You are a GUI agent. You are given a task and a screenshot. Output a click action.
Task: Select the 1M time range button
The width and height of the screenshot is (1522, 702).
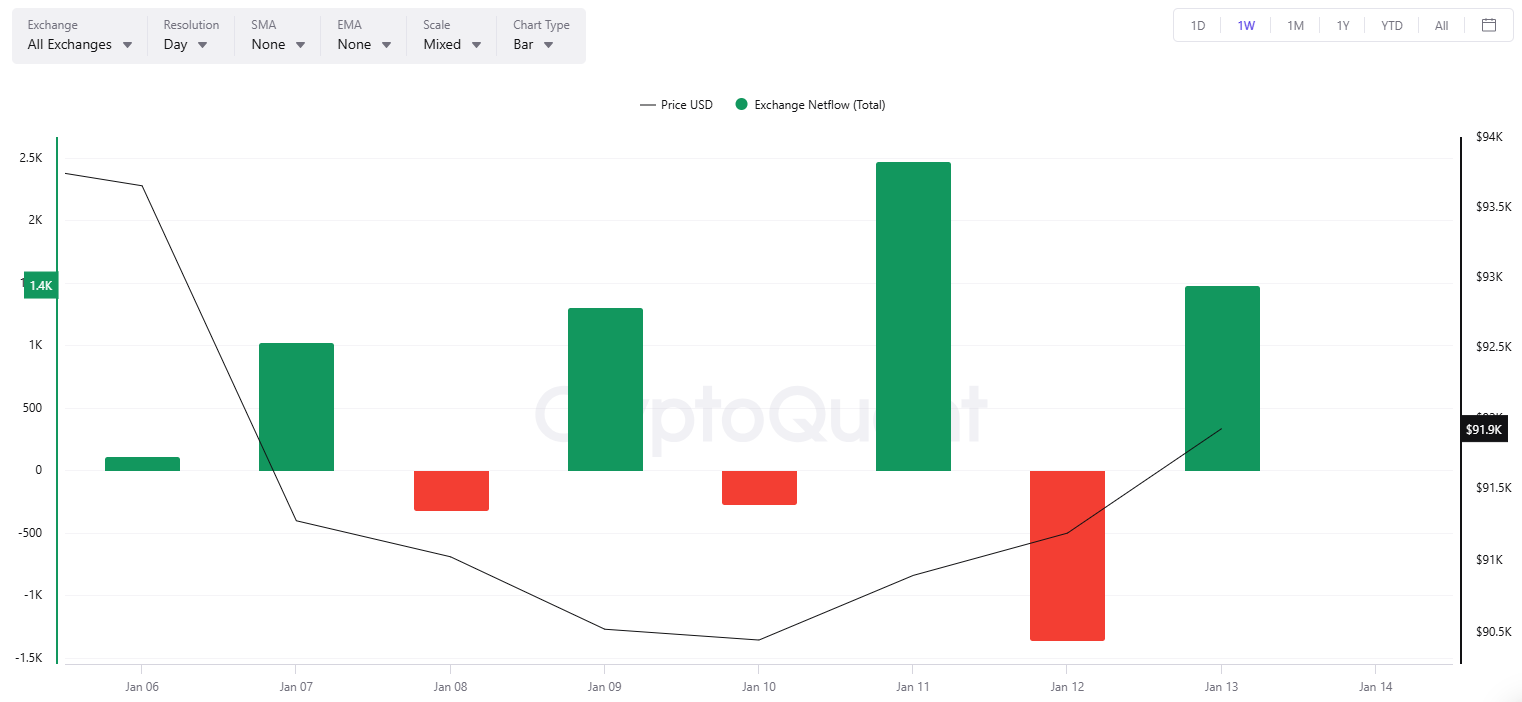pos(1295,25)
